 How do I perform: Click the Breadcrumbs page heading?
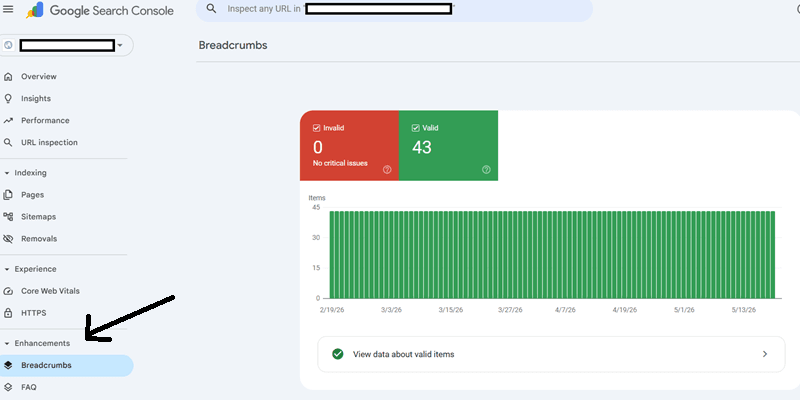(233, 45)
